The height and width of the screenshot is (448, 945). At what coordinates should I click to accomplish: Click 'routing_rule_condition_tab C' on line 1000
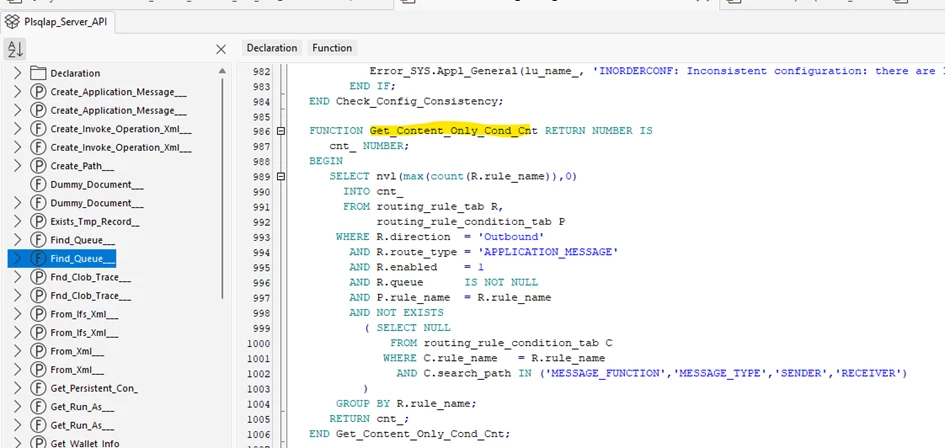coord(518,343)
